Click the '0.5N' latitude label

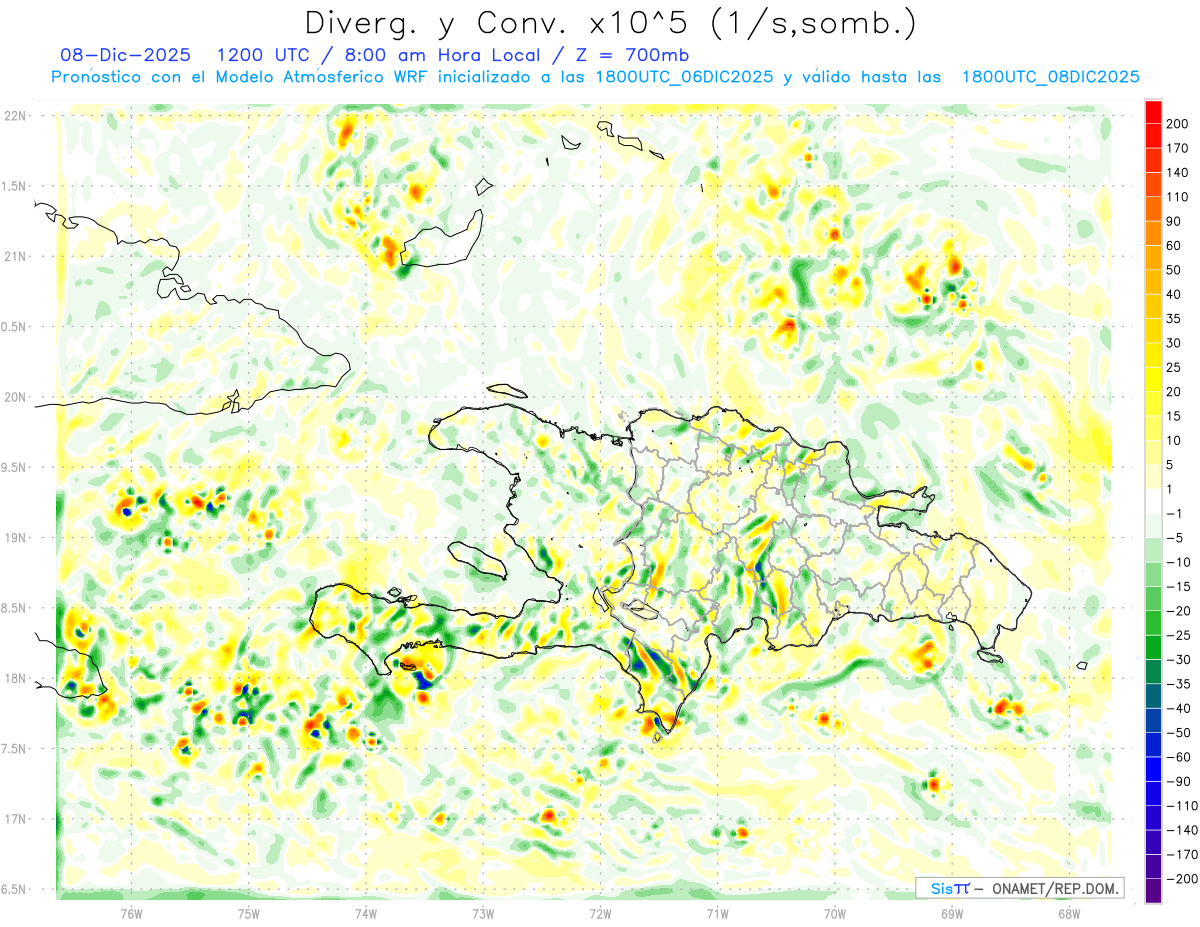15,327
